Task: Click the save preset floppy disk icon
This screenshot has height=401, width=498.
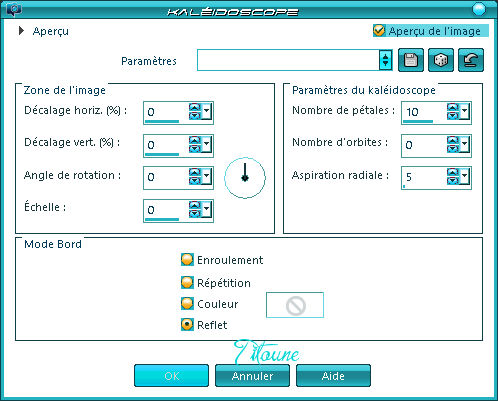Action: pos(411,60)
